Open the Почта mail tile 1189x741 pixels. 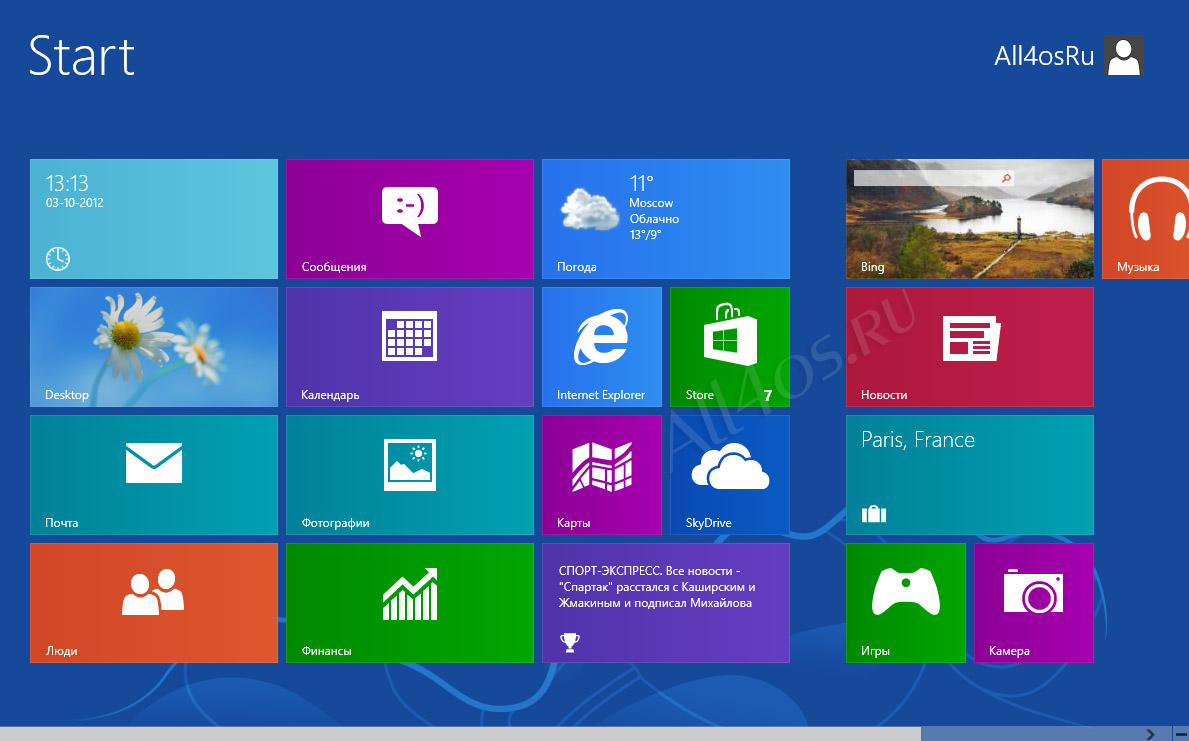[154, 475]
